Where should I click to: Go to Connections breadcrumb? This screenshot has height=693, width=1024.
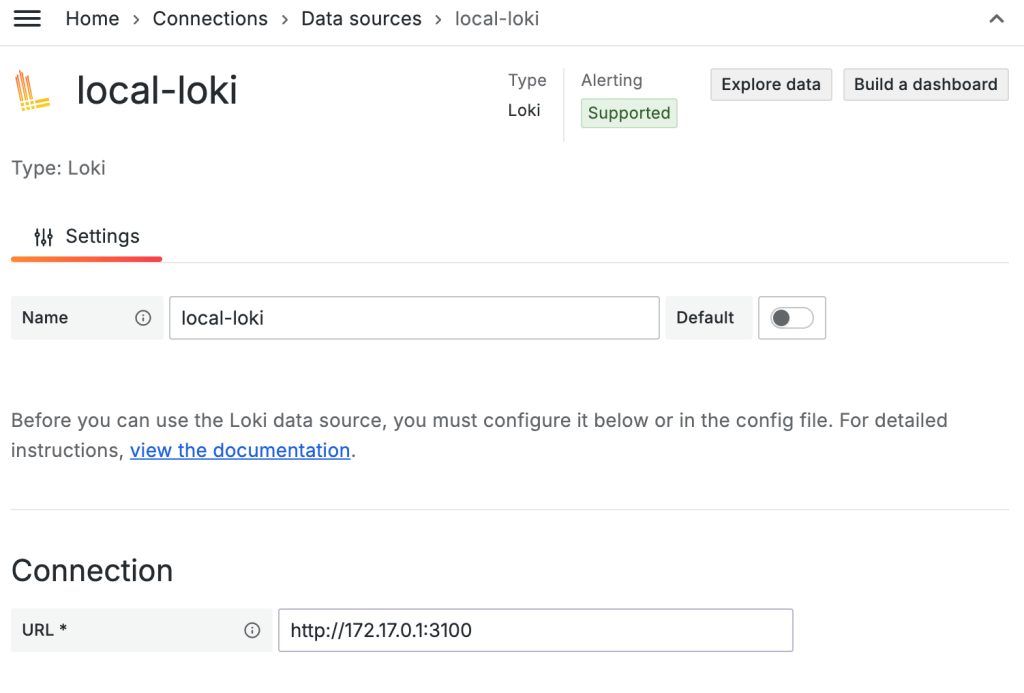click(210, 19)
